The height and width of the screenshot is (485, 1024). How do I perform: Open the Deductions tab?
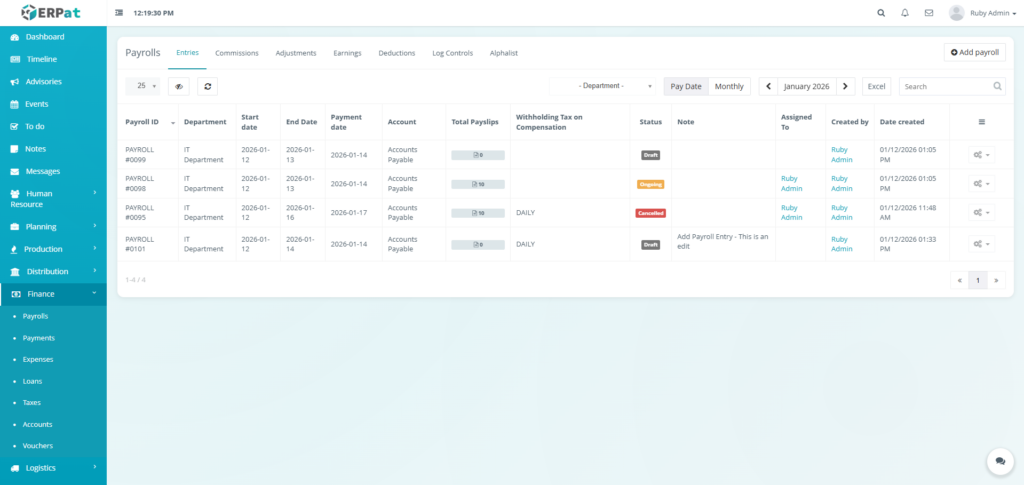click(x=397, y=53)
